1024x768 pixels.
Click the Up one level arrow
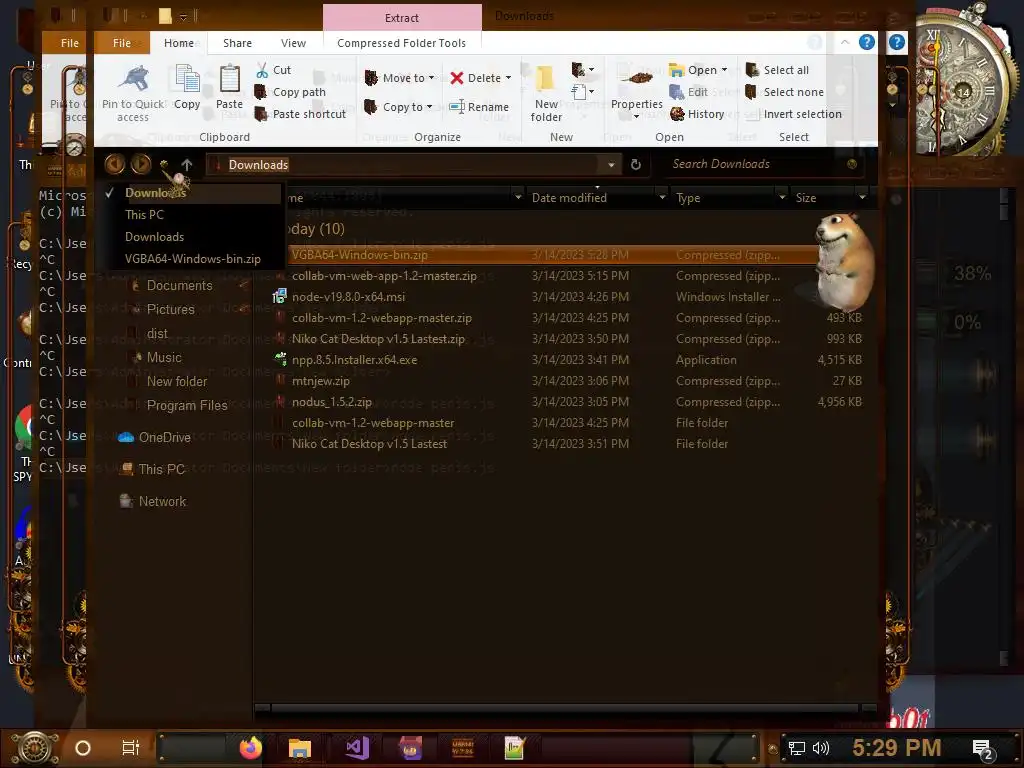(187, 165)
